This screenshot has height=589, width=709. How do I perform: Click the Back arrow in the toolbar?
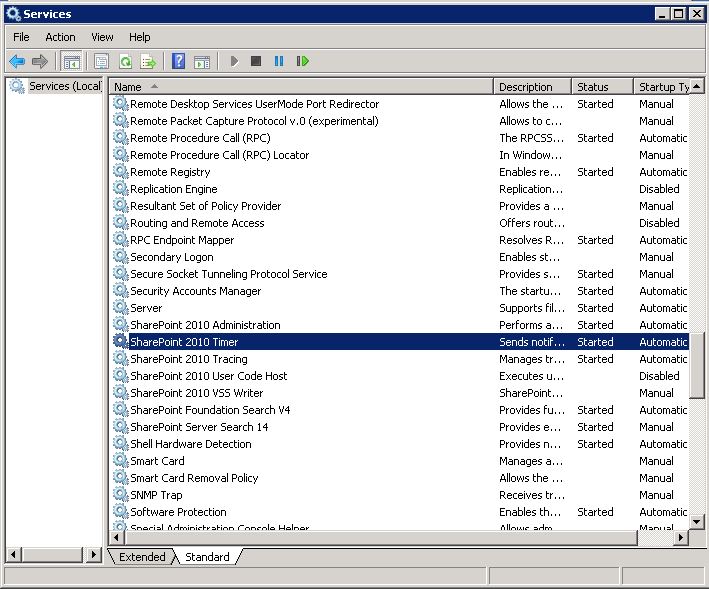click(x=17, y=61)
